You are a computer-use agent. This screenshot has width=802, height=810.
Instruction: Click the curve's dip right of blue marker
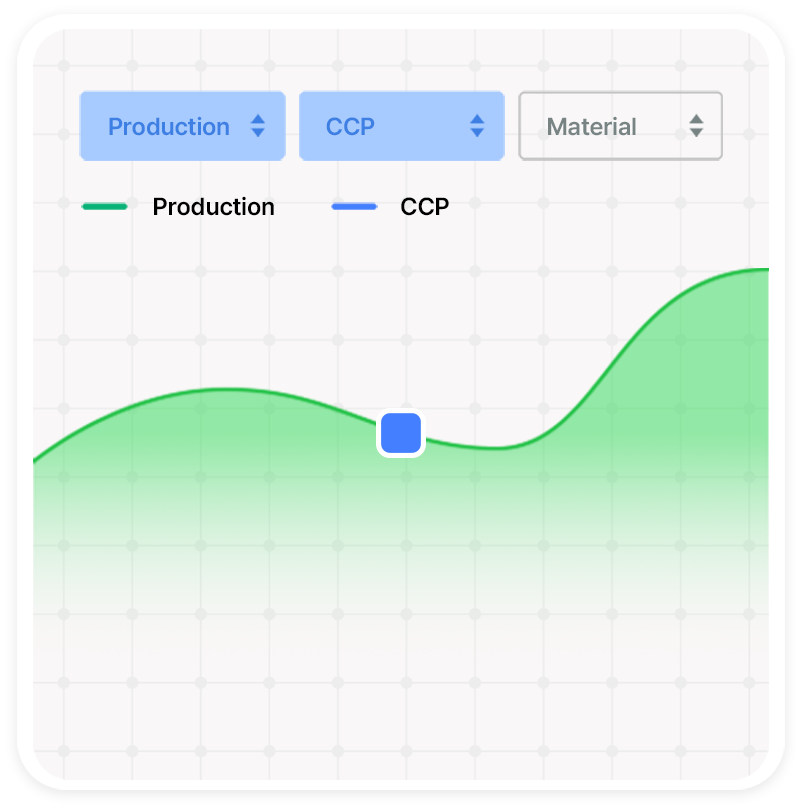tap(500, 447)
